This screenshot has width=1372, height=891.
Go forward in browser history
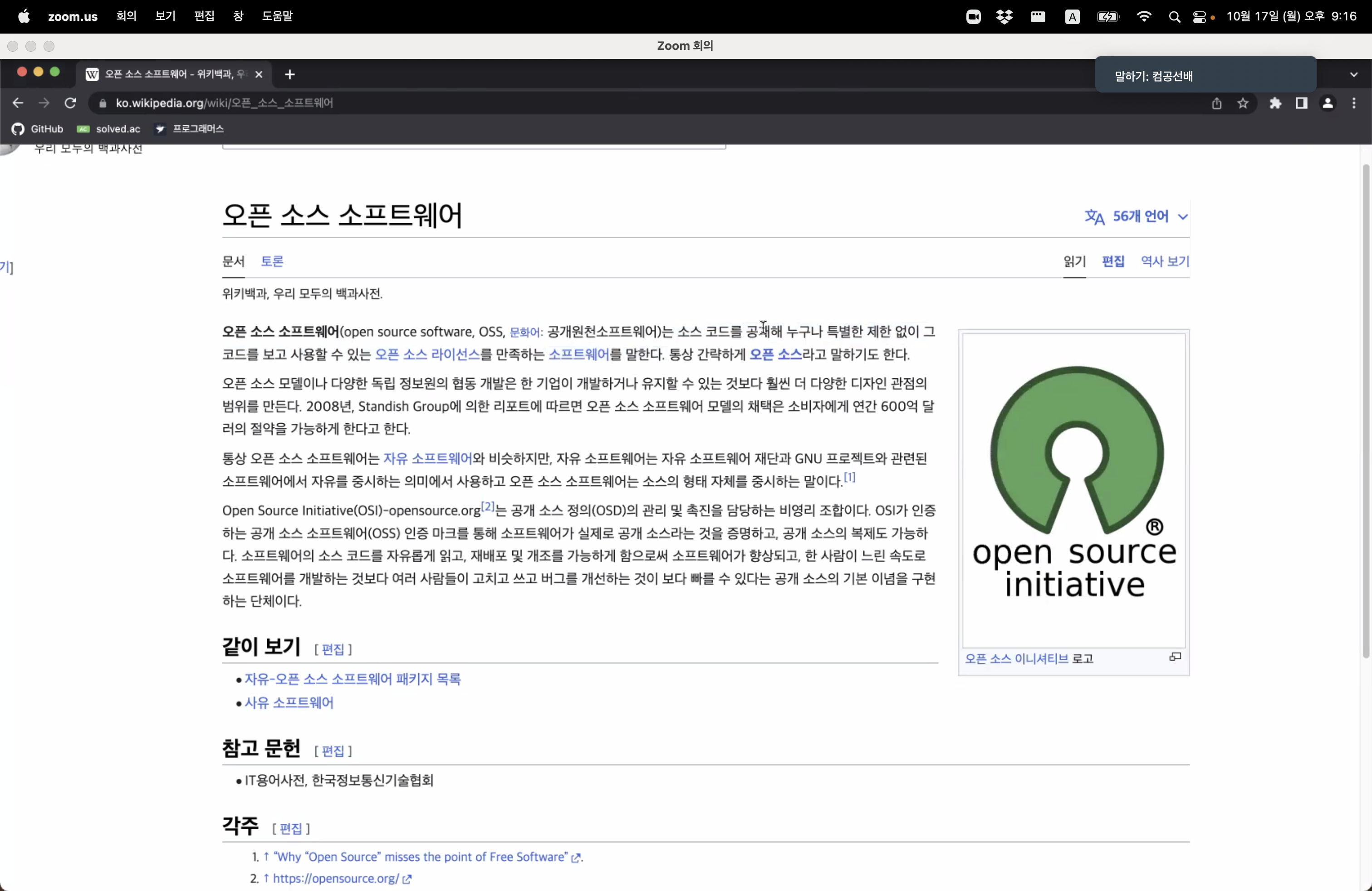coord(44,103)
